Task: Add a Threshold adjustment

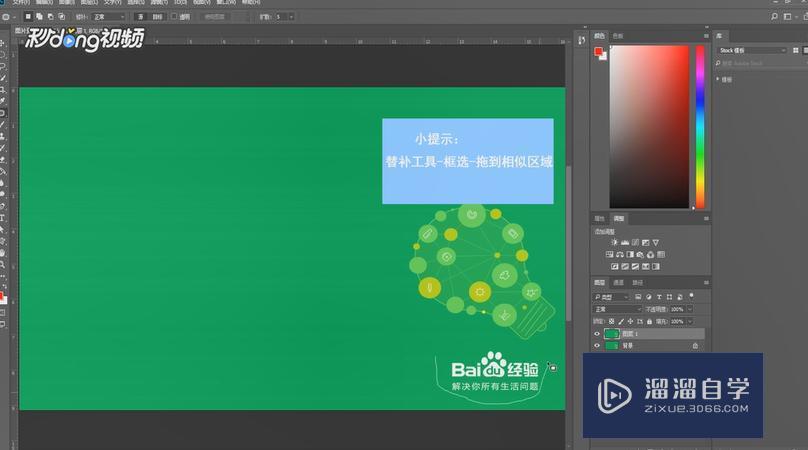Action: coord(635,266)
